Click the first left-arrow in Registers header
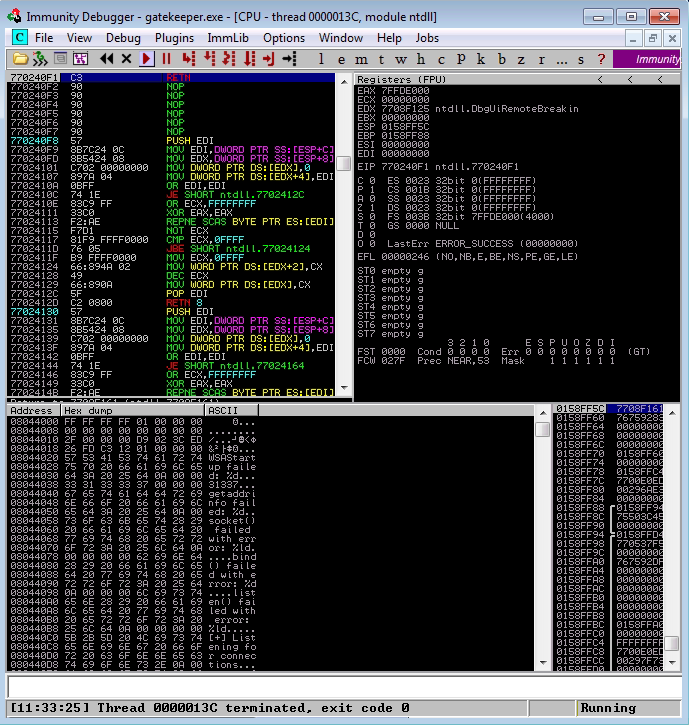 pyautogui.click(x=601, y=80)
